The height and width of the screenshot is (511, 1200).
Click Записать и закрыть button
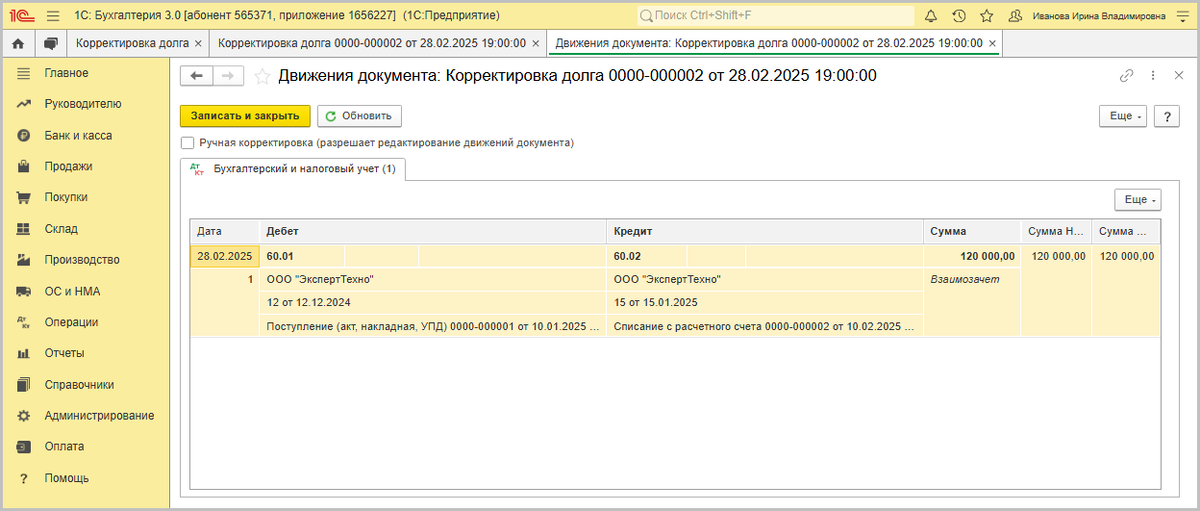point(245,116)
